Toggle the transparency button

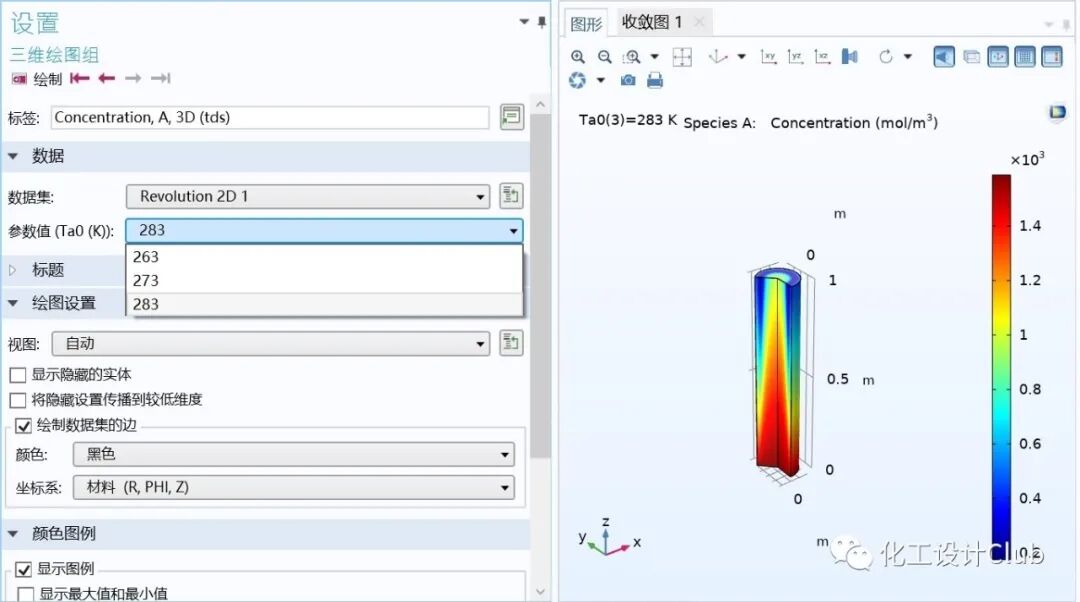pos(971,56)
